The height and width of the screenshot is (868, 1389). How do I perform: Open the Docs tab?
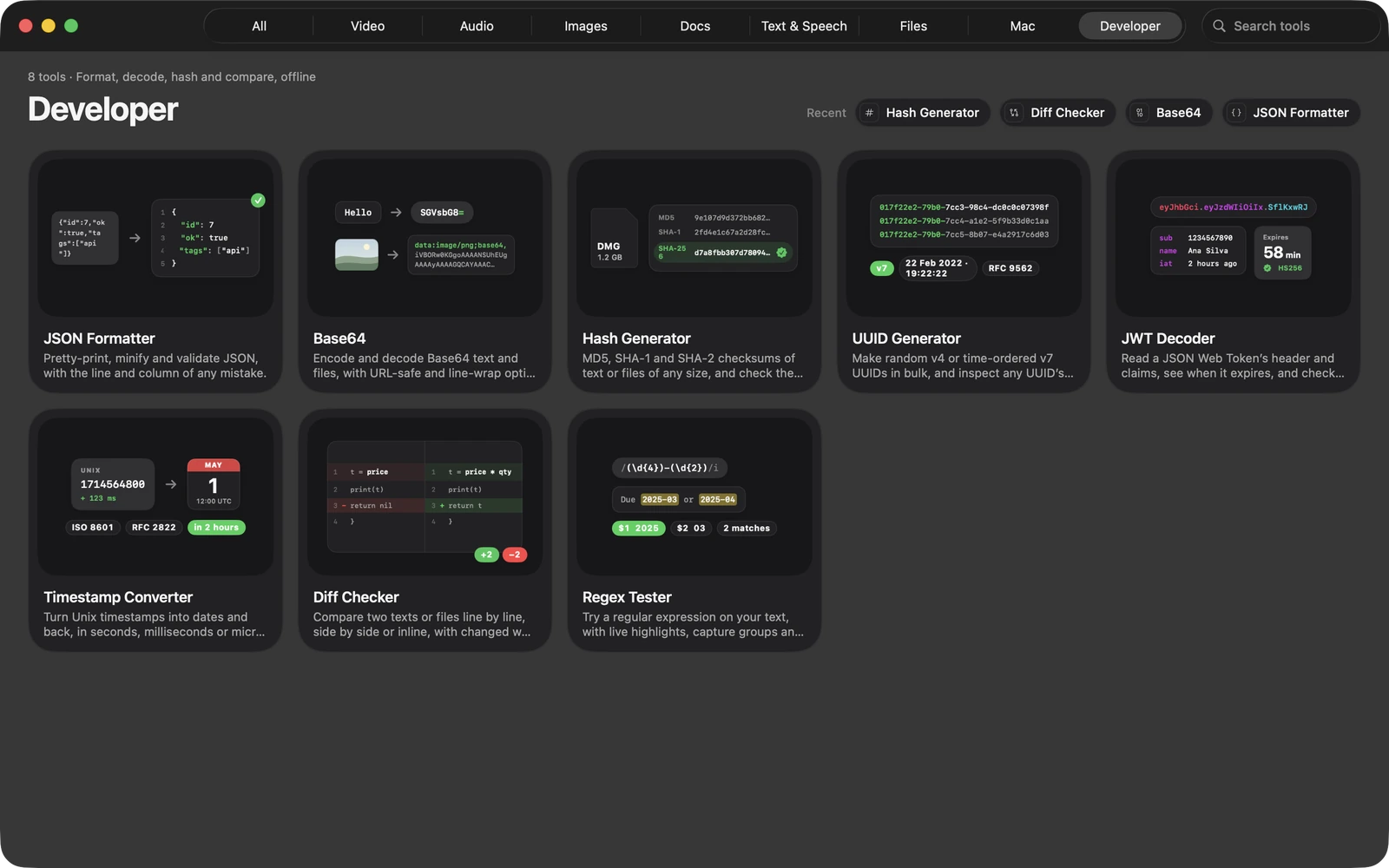[694, 26]
